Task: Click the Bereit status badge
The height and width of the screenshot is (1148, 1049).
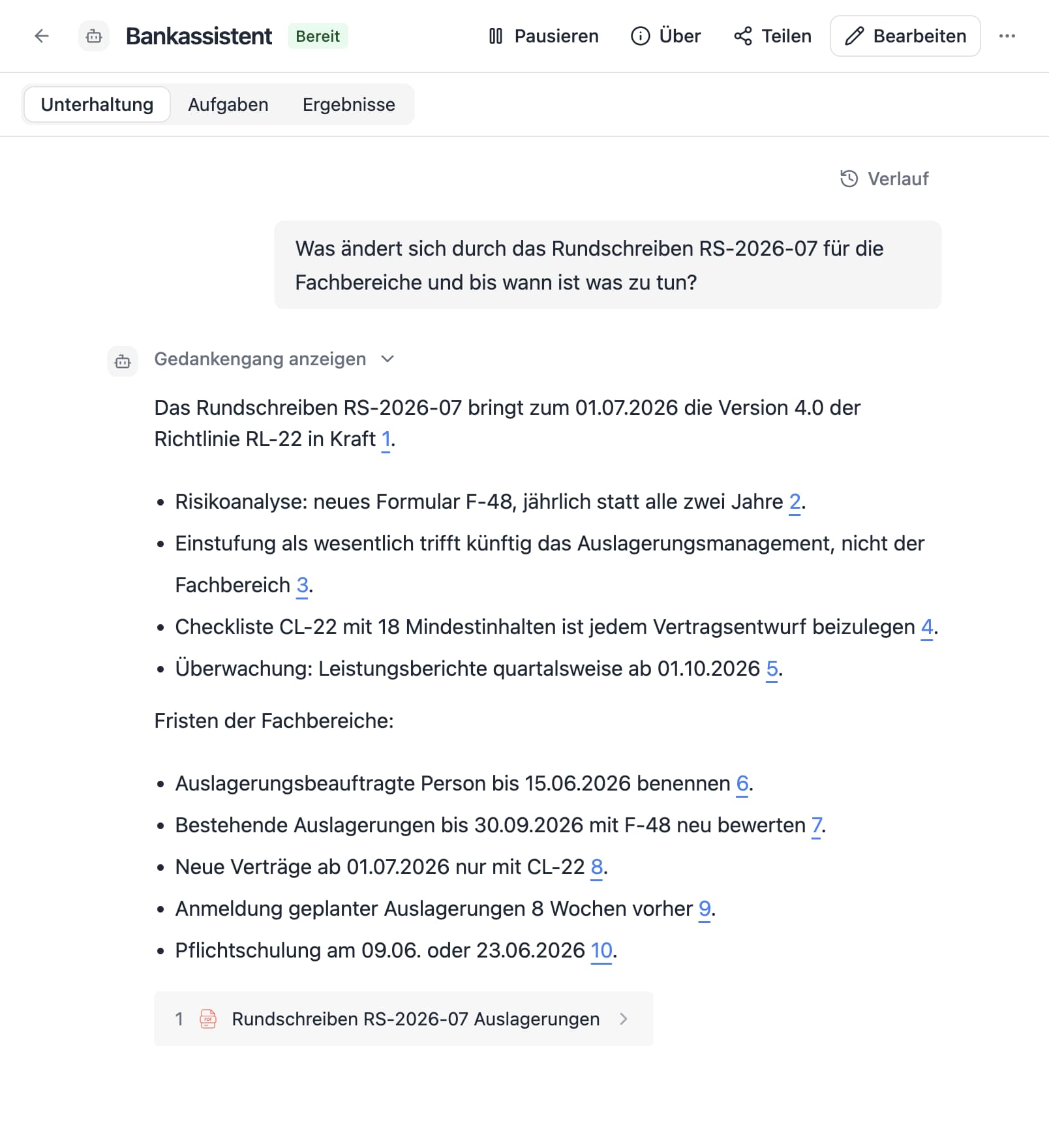Action: click(318, 36)
